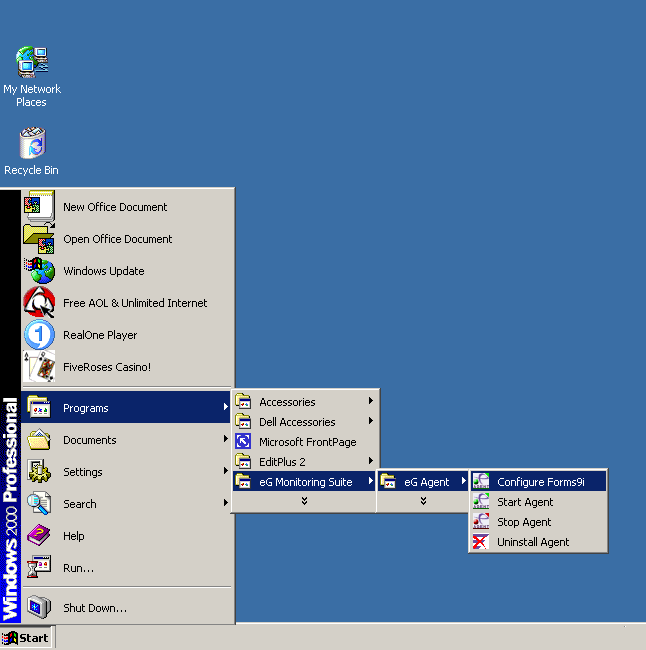Image resolution: width=646 pixels, height=650 pixels.
Task: Click the eG Monitoring Suite folder icon
Action: click(x=243, y=481)
